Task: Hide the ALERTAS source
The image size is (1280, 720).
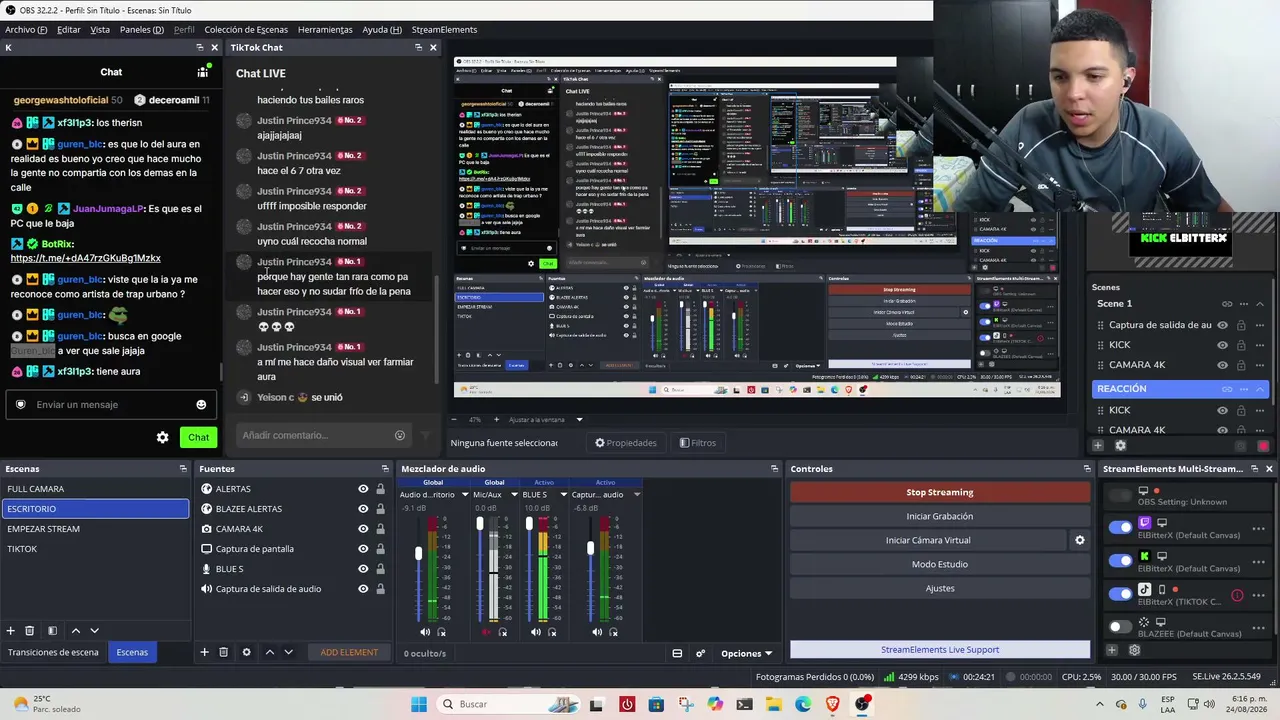Action: click(x=363, y=489)
